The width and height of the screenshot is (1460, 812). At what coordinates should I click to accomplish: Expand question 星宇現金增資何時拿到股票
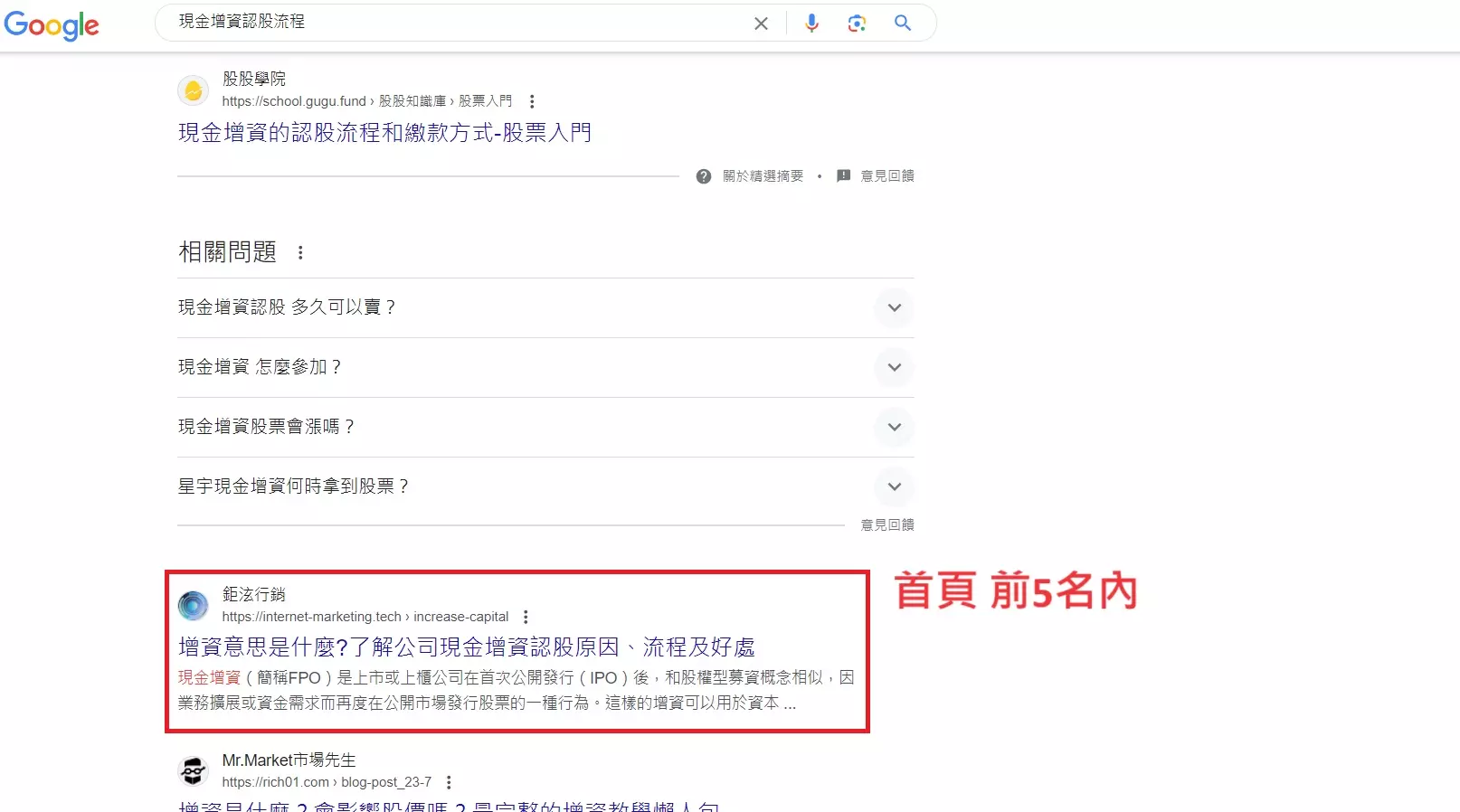545,486
